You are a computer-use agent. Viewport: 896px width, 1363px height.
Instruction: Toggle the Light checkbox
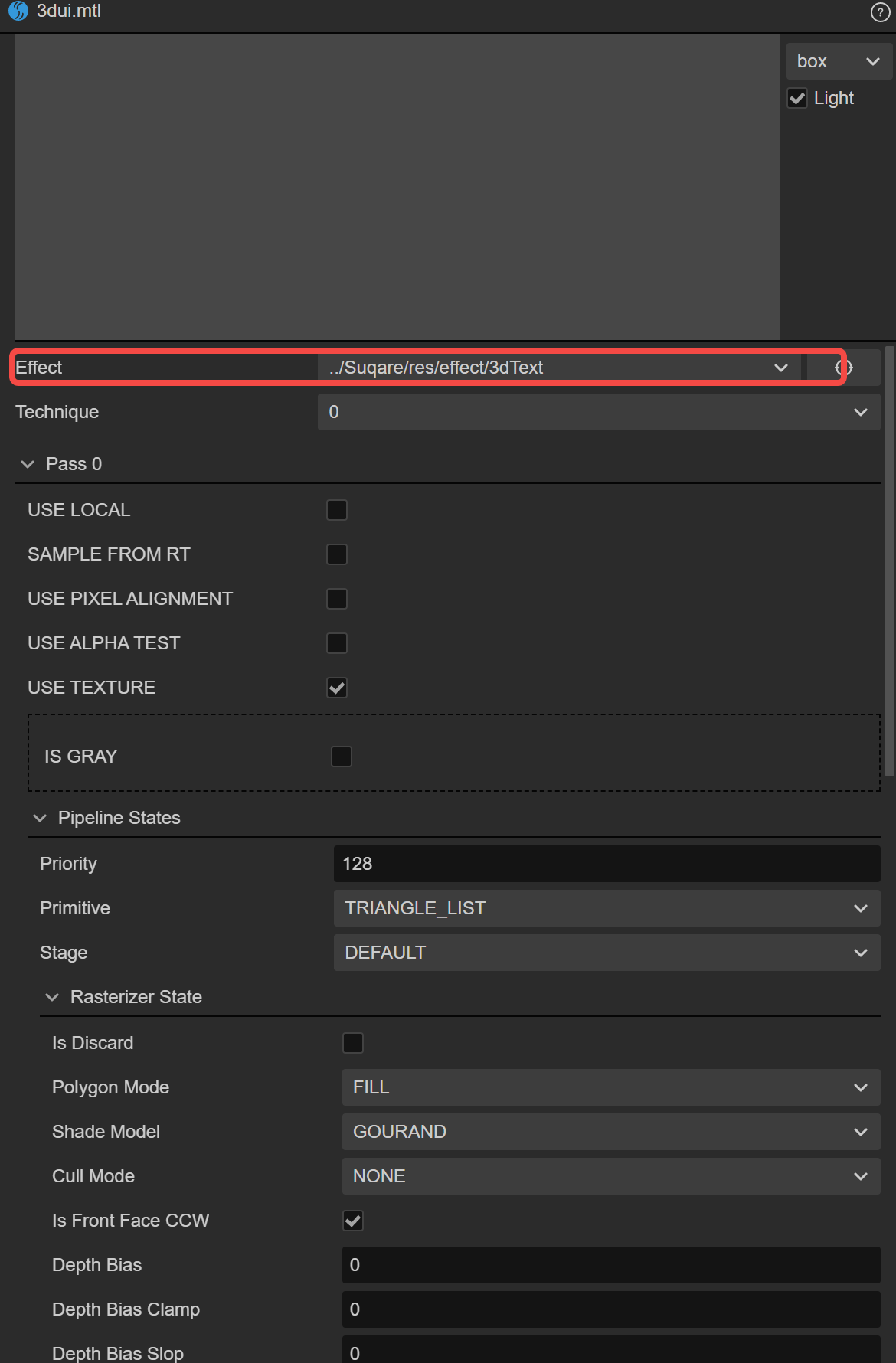click(x=797, y=99)
